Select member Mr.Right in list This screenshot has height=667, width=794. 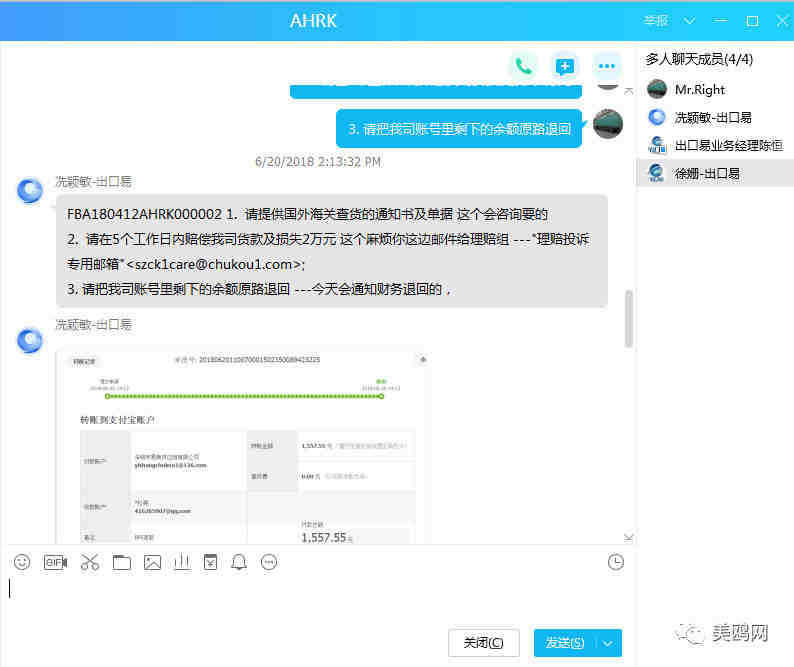point(715,90)
